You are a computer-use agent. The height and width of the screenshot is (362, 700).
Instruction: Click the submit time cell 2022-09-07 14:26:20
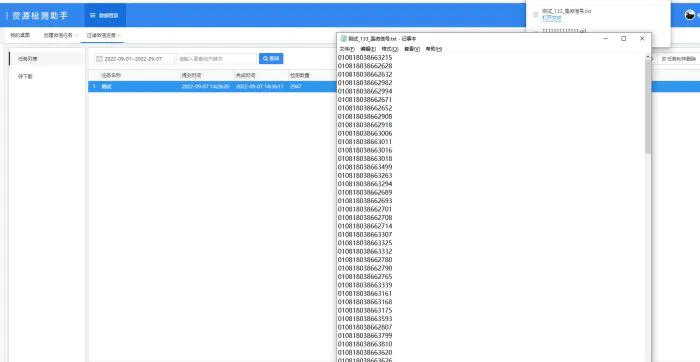(205, 86)
